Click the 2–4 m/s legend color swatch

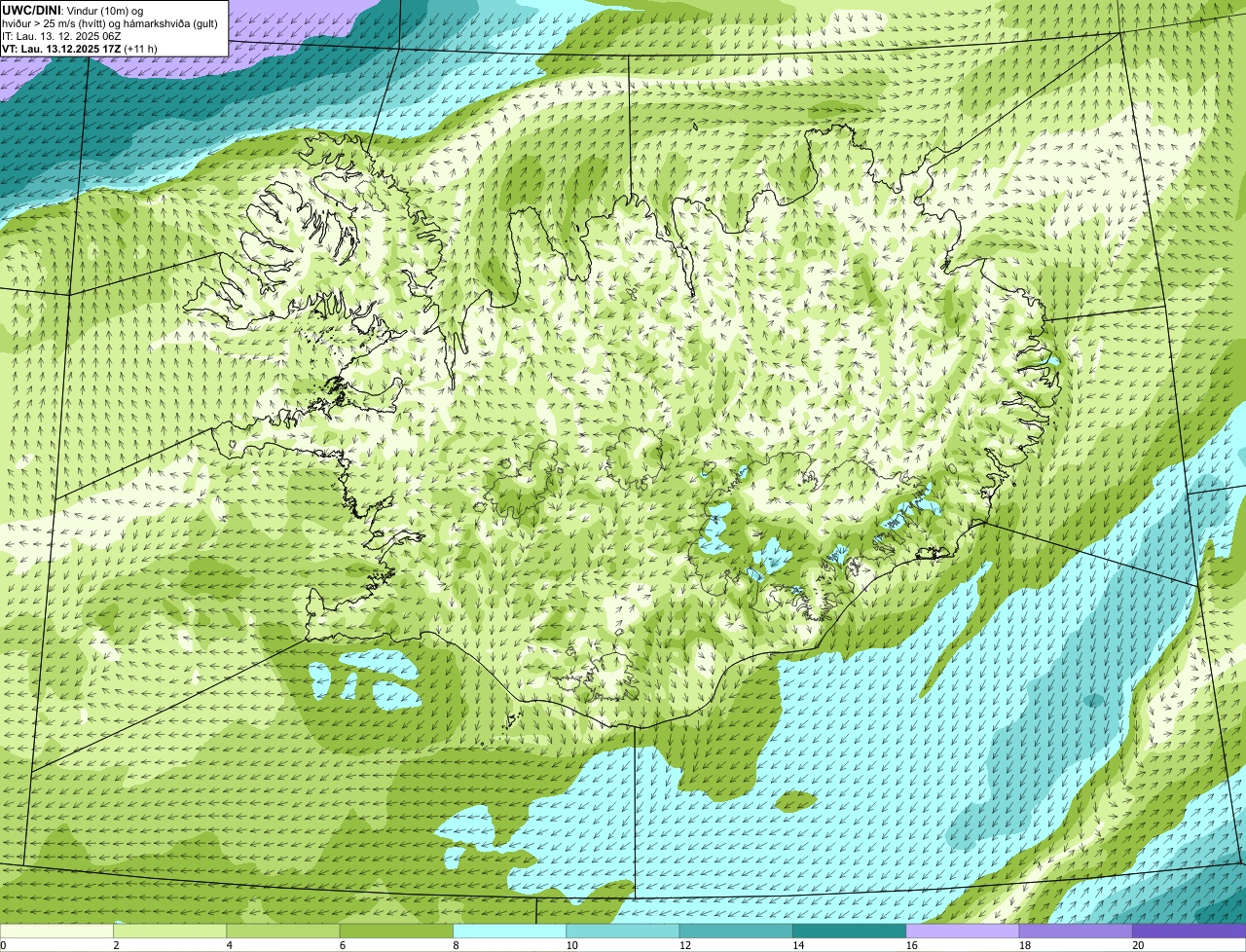pyautogui.click(x=169, y=931)
